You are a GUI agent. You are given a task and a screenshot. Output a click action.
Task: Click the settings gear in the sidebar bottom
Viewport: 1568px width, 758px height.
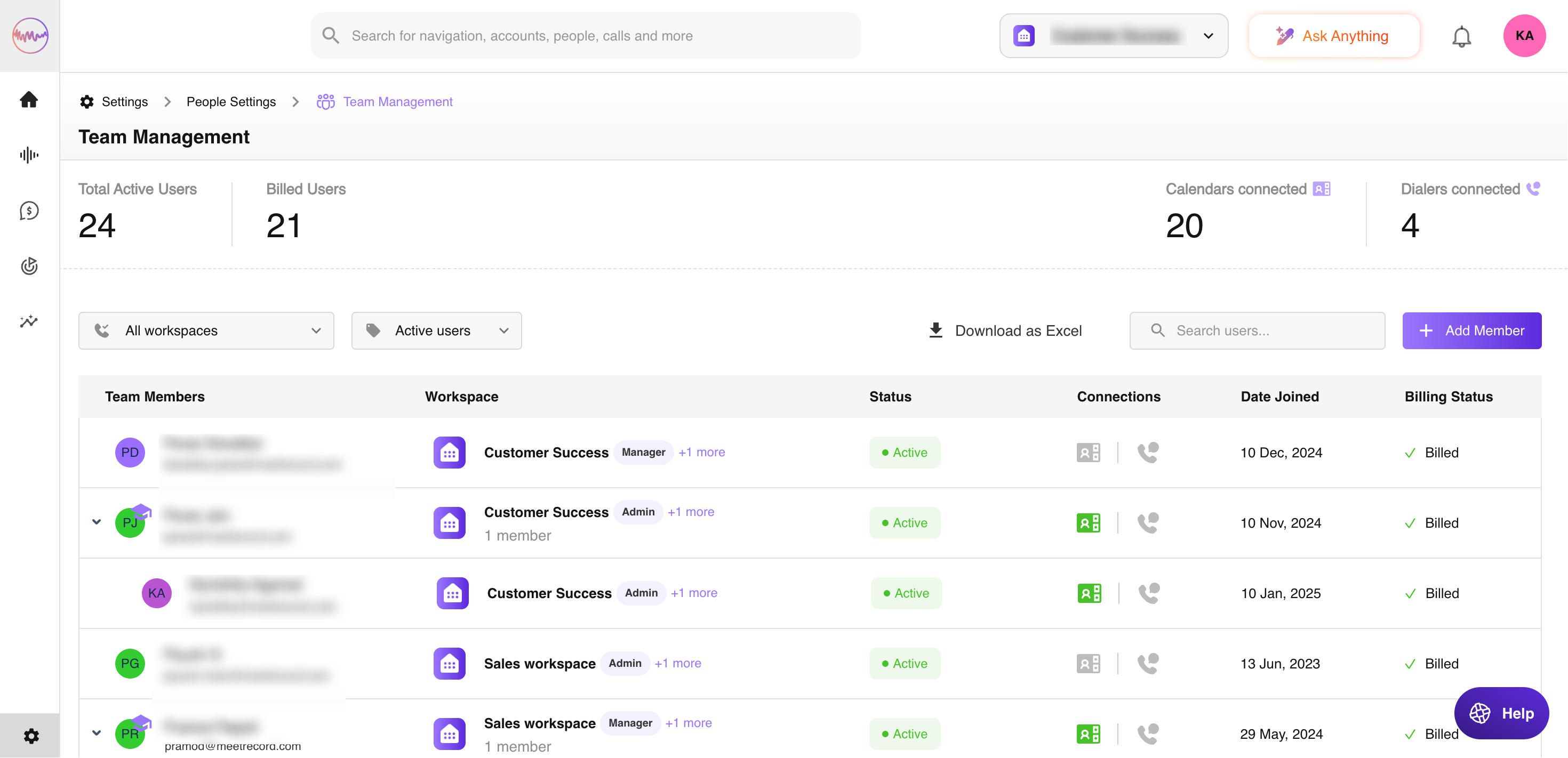(x=31, y=736)
